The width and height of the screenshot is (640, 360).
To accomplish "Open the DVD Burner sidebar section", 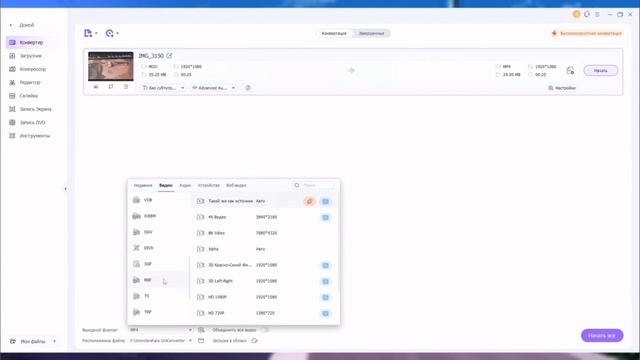I will point(32,122).
